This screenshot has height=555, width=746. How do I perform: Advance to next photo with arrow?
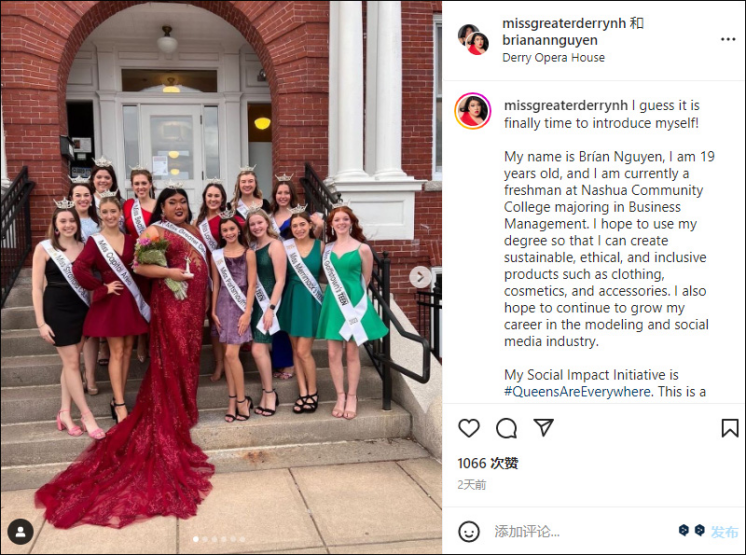(x=420, y=277)
